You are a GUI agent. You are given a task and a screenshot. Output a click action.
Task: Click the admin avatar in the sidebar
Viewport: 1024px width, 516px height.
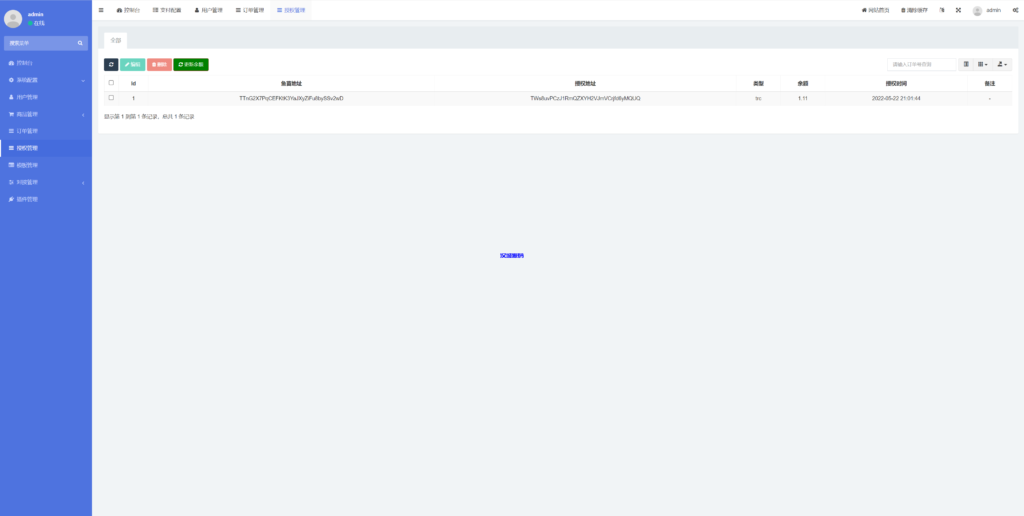[x=13, y=18]
